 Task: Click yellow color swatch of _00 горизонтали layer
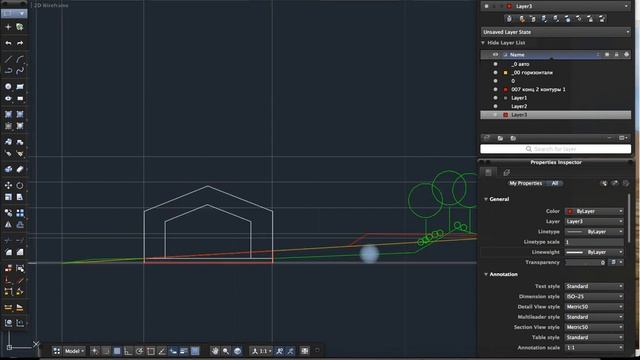pos(505,73)
